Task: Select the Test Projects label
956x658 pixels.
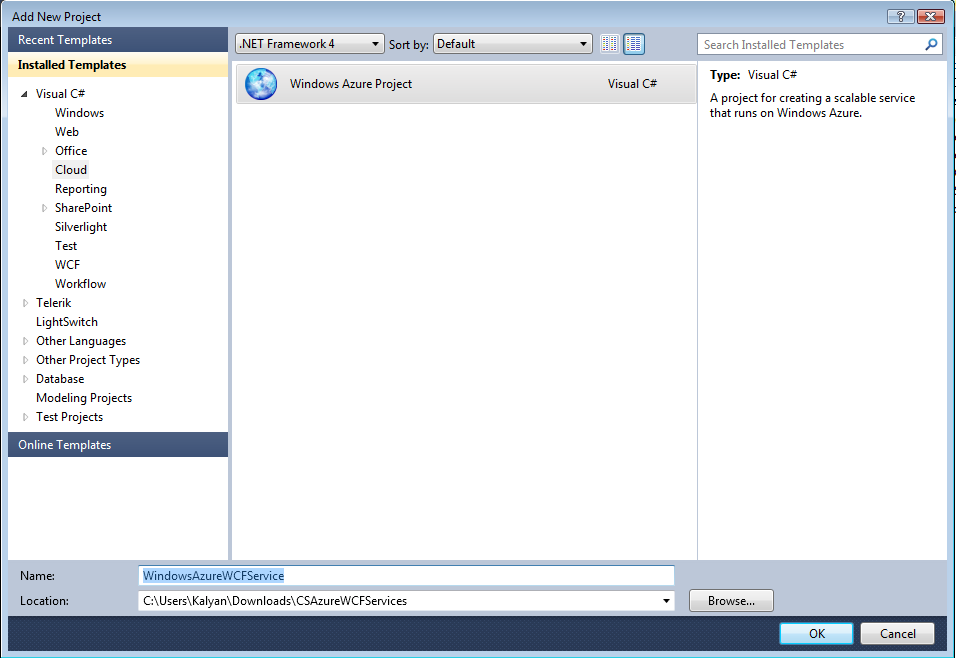Action: point(70,417)
